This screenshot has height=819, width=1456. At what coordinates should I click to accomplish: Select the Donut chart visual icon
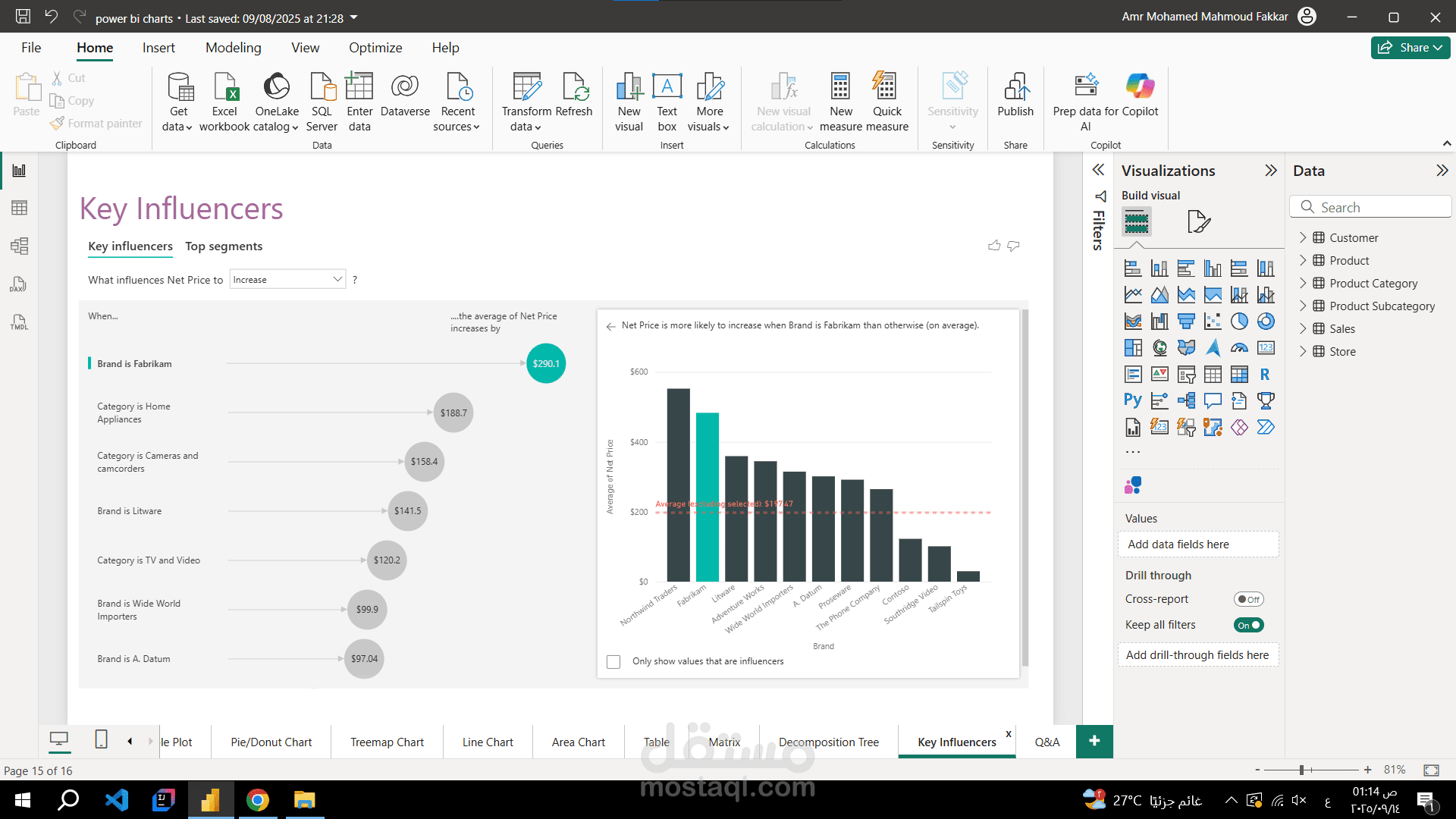coord(1266,322)
